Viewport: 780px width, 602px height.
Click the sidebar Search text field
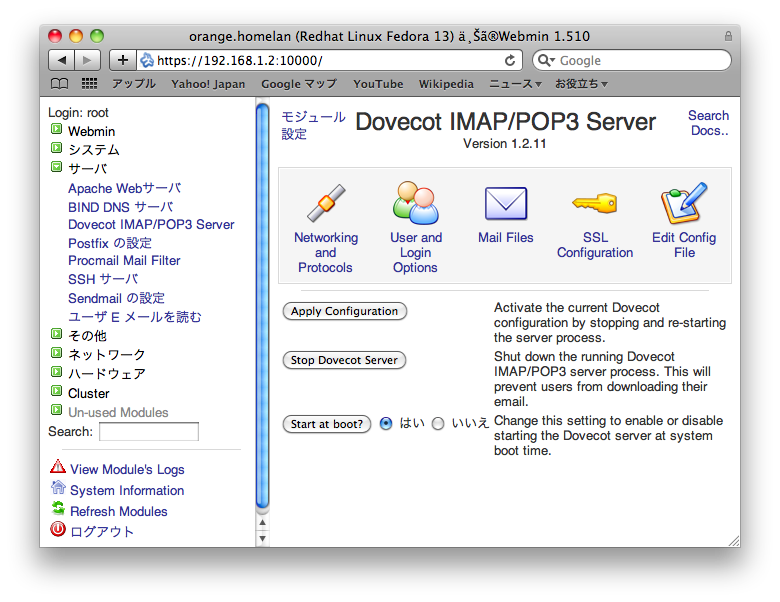pos(149,432)
